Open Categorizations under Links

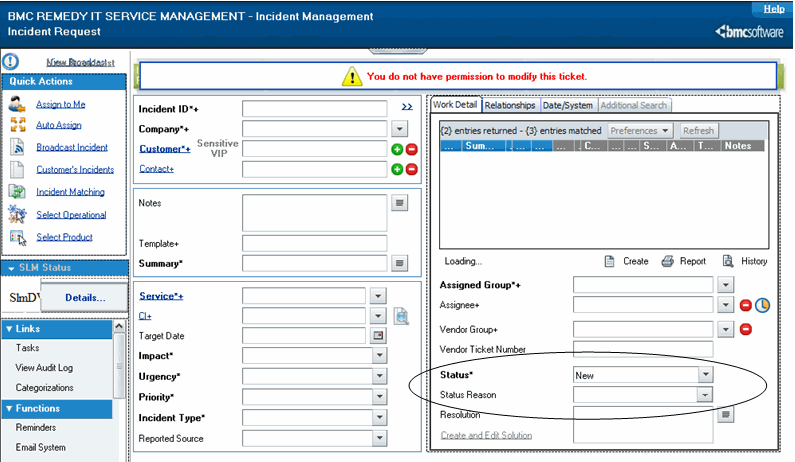(x=45, y=387)
